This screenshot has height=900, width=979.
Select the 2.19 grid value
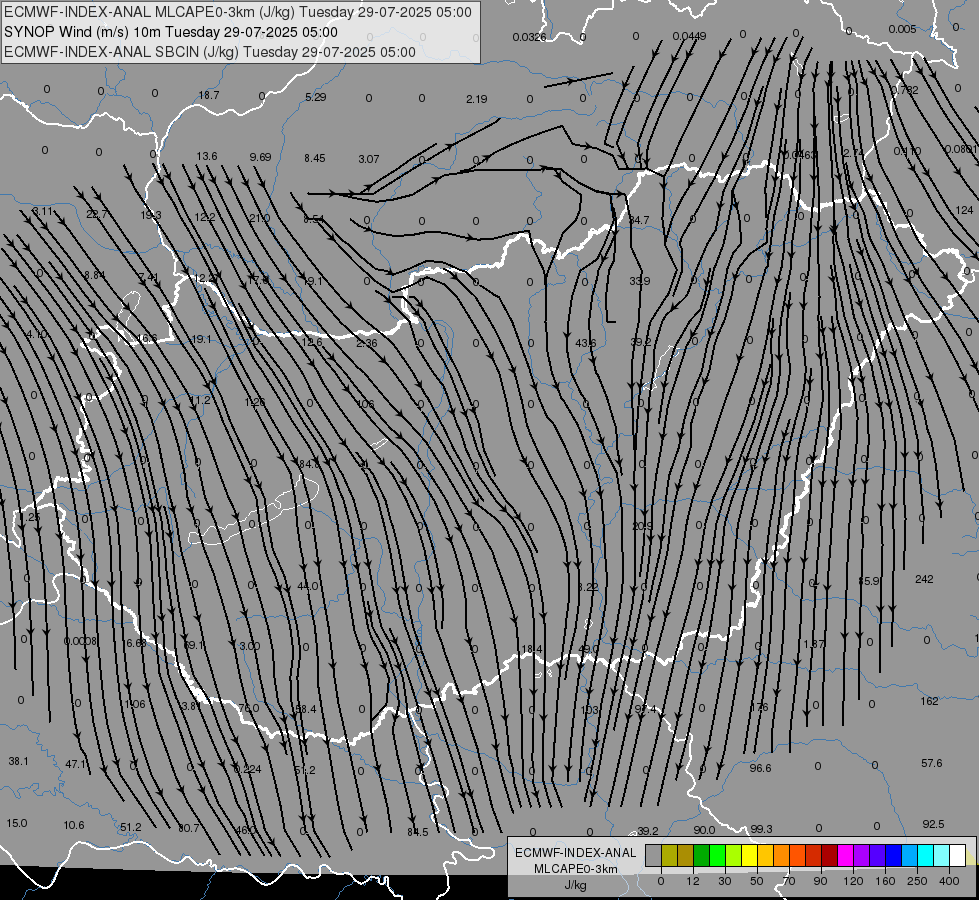476,99
